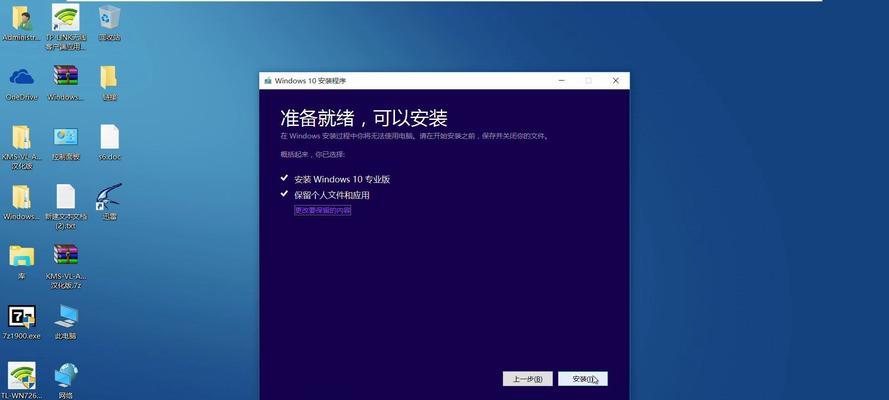Close the Windows 10 setup window
Viewport: 889px width, 400px height.
coord(616,81)
